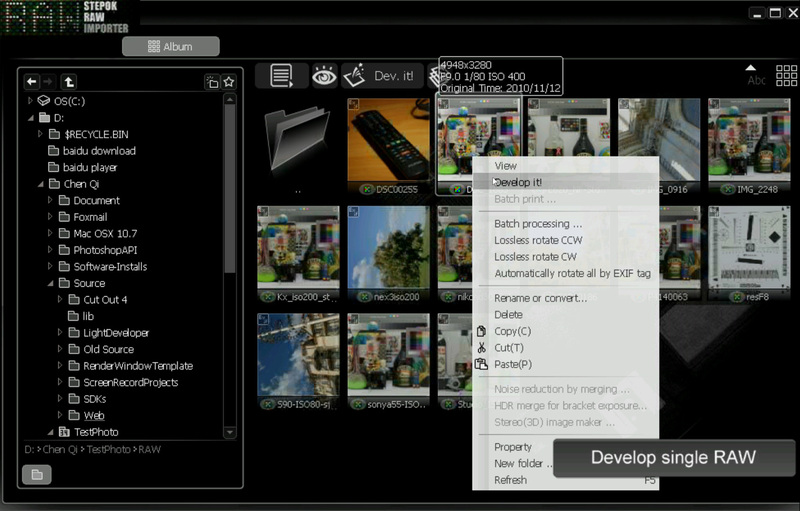Image resolution: width=800 pixels, height=511 pixels.
Task: Click the Copy(C) clipboard icon in context menu
Action: (x=481, y=331)
